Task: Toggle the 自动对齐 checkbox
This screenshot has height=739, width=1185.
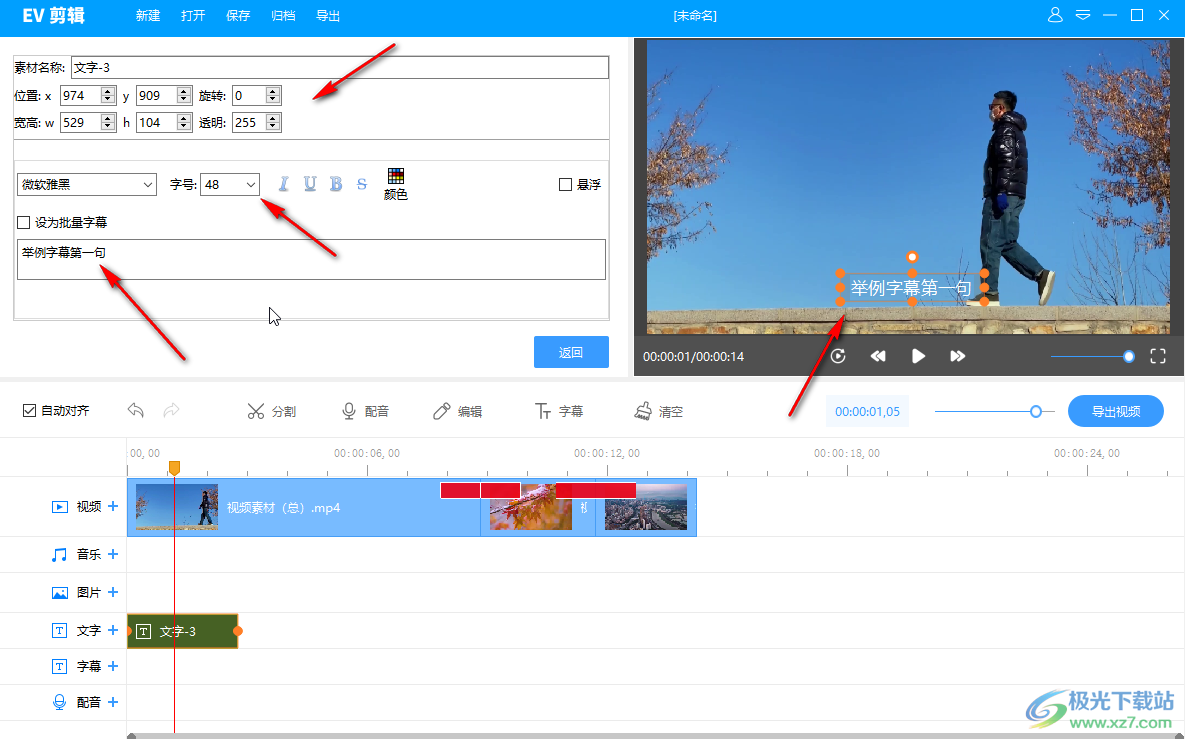Action: [29, 410]
